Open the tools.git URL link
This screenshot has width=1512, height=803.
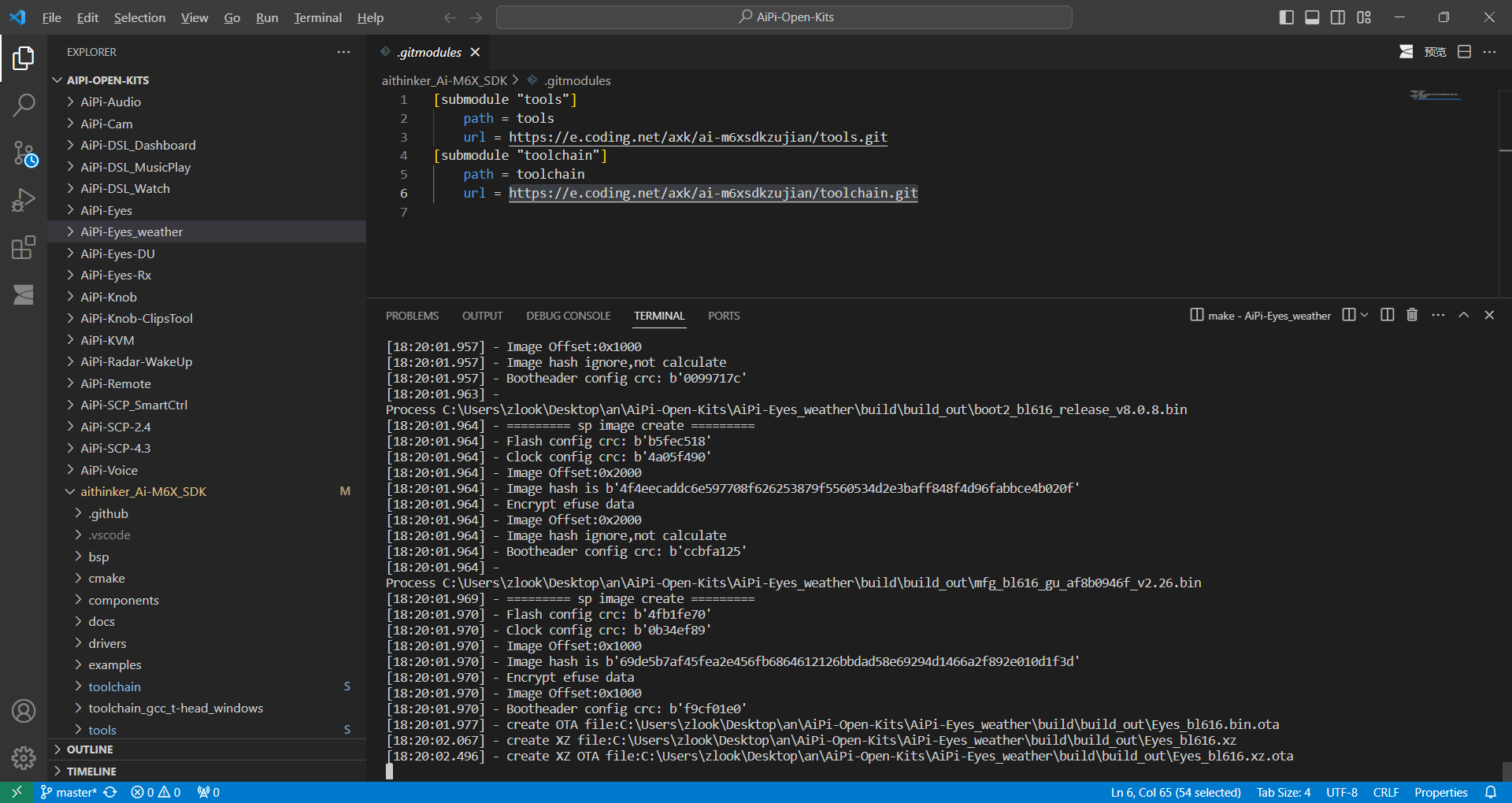click(x=698, y=137)
